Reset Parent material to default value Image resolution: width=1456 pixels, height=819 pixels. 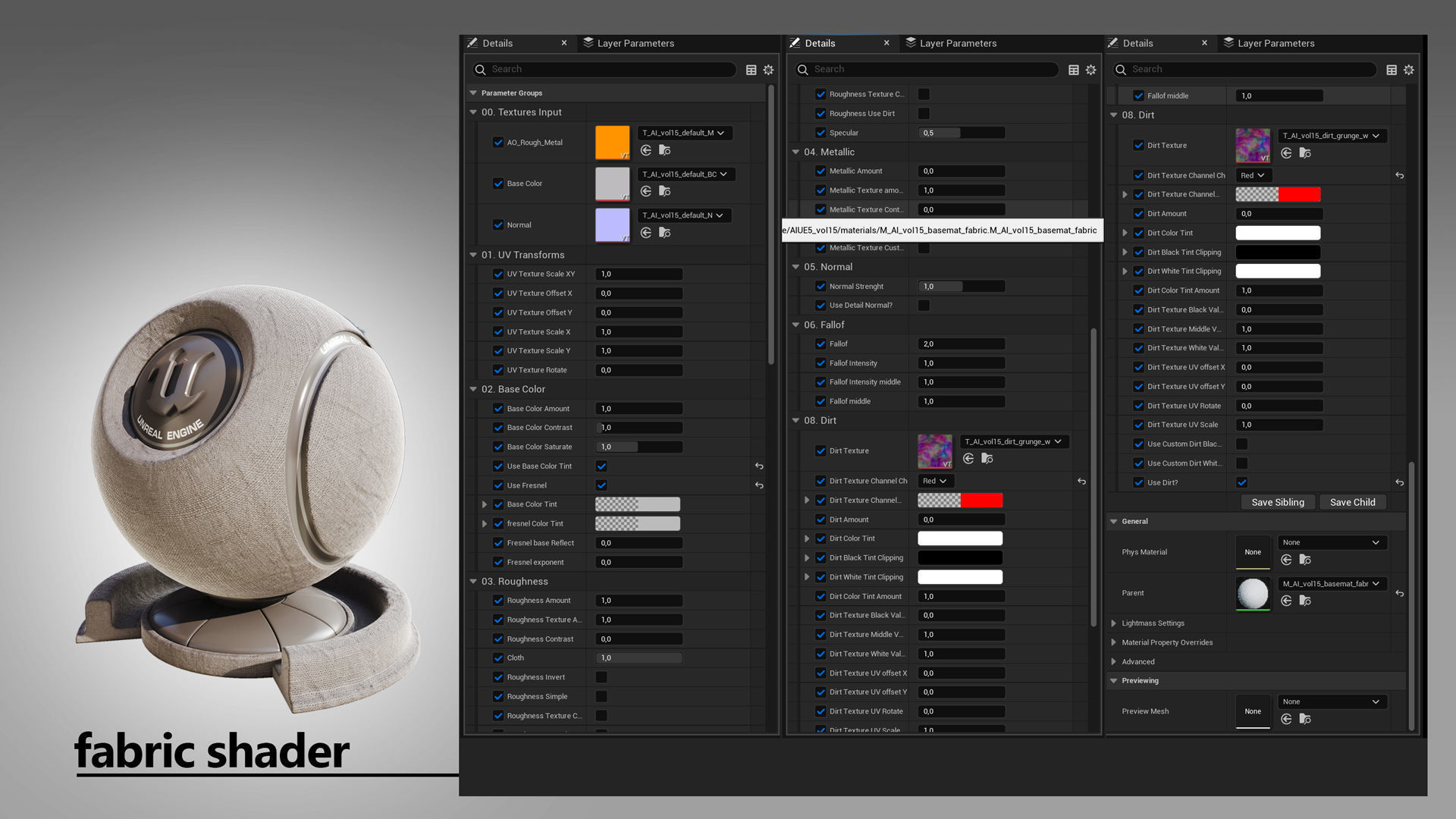pyautogui.click(x=1399, y=594)
